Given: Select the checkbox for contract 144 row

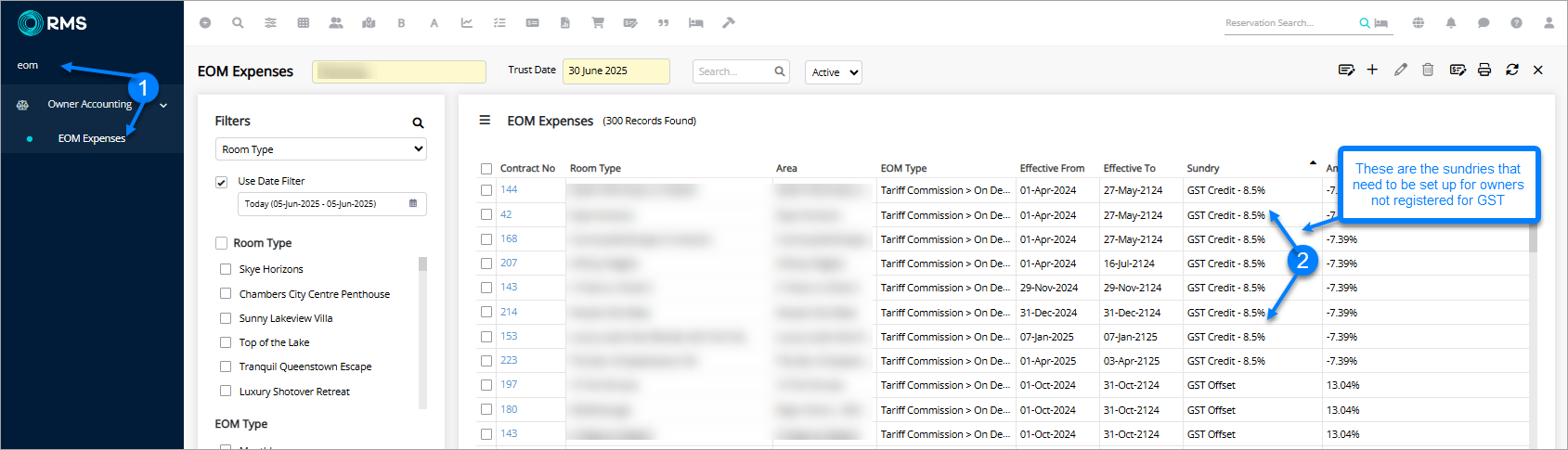Looking at the screenshot, I should point(486,190).
